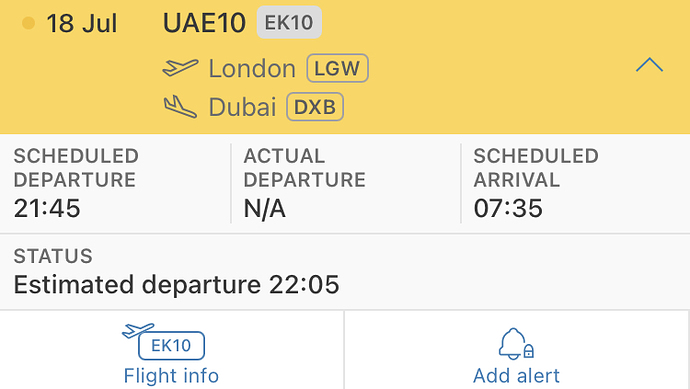Click the landing airplane icon beside Dubai
Image resolution: width=690 pixels, height=389 pixels.
point(180,106)
